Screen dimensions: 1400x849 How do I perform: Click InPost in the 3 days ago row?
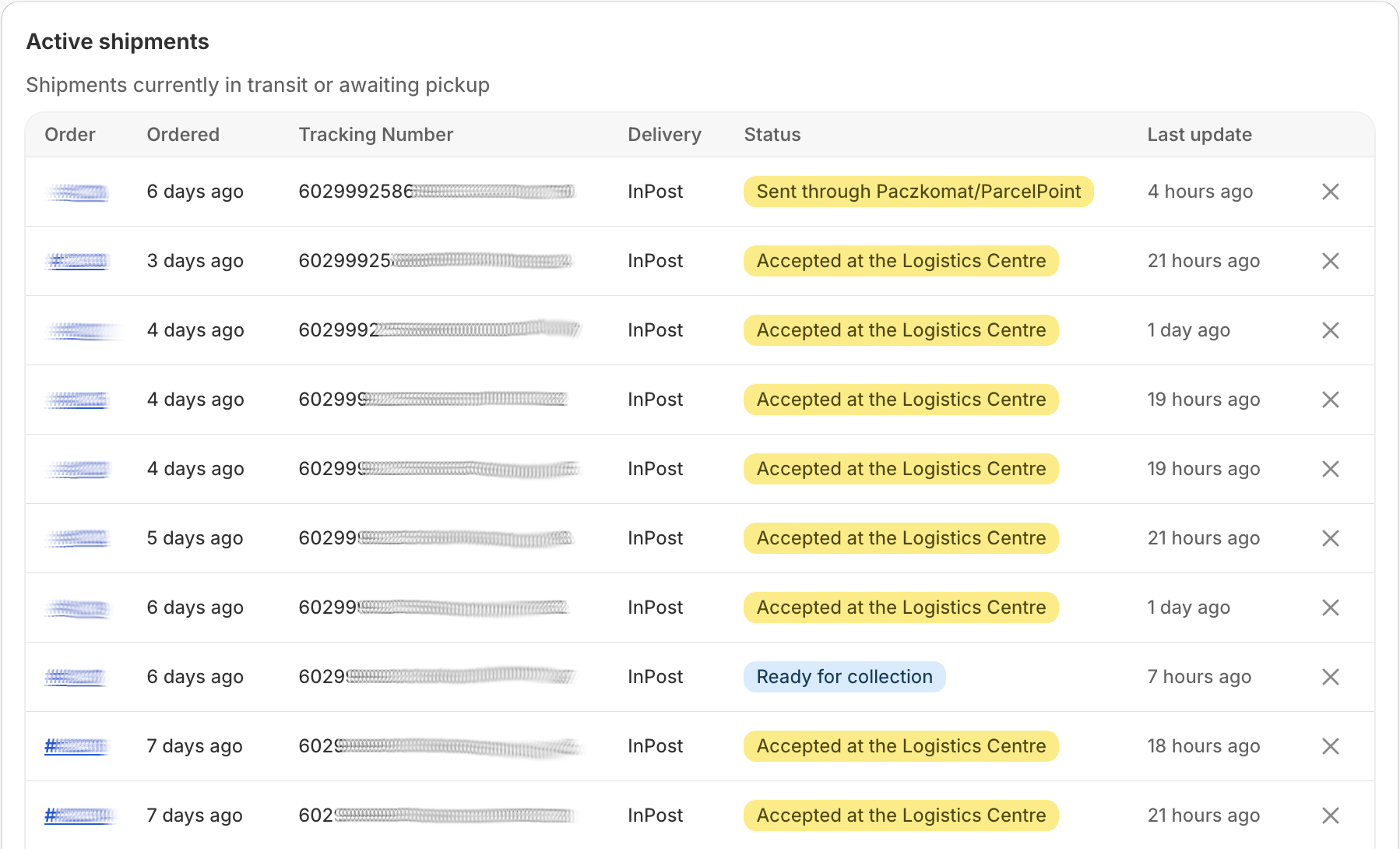pyautogui.click(x=656, y=261)
